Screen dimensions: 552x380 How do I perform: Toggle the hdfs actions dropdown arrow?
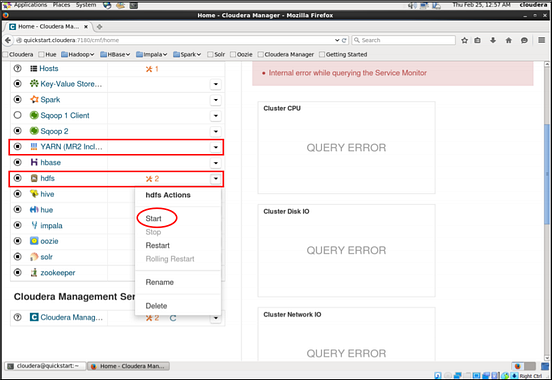click(215, 179)
